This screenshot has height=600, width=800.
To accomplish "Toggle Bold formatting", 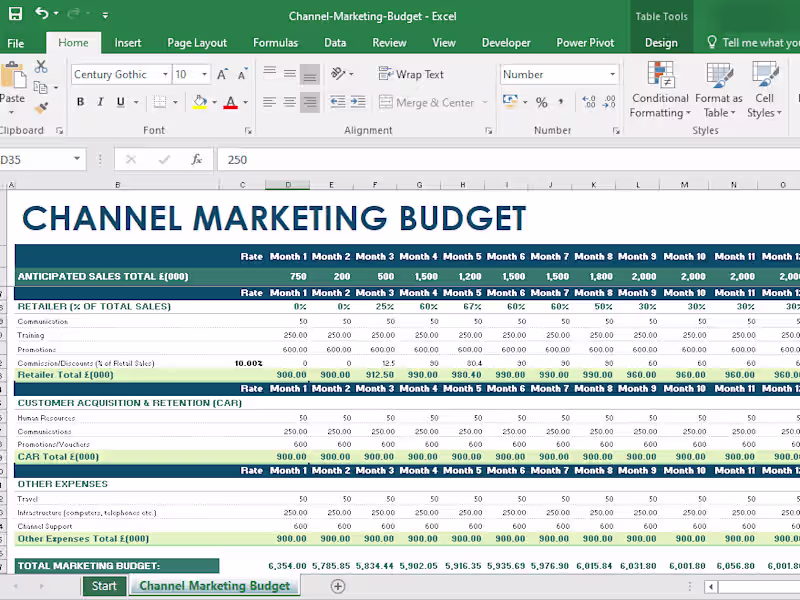I will tap(81, 103).
